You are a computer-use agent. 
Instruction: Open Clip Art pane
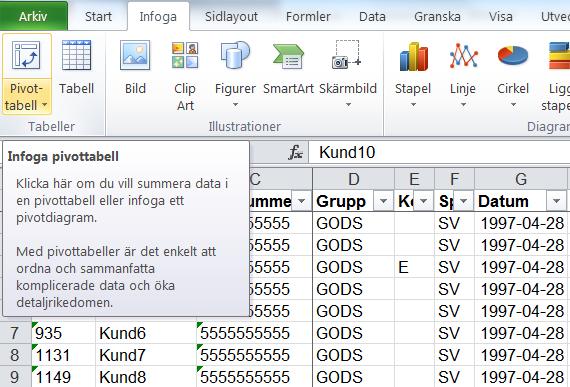(185, 76)
